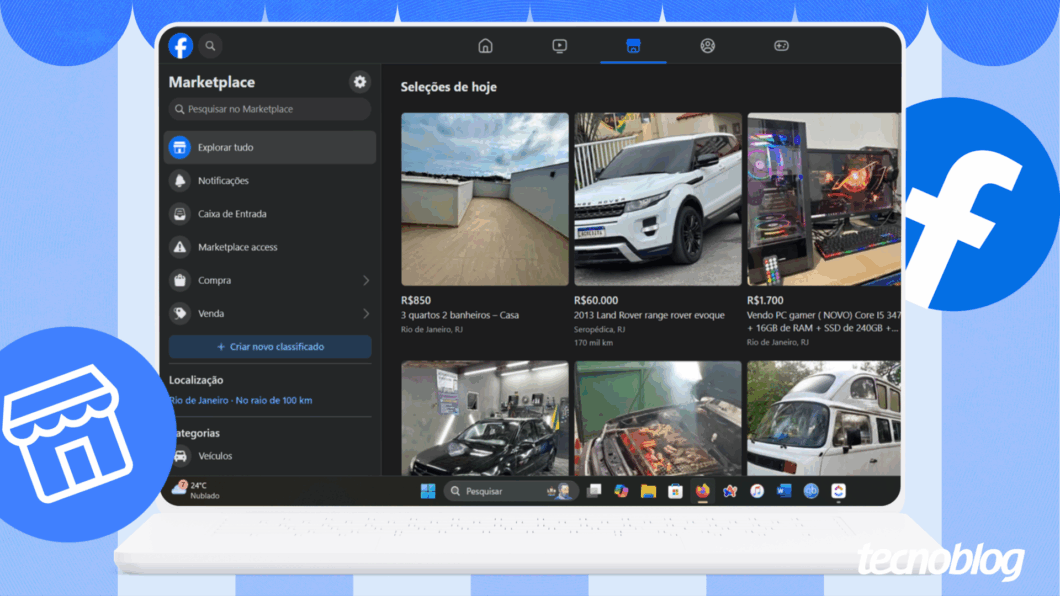The image size is (1060, 596).
Task: Click the R$60.000 price text
Action: click(x=596, y=300)
